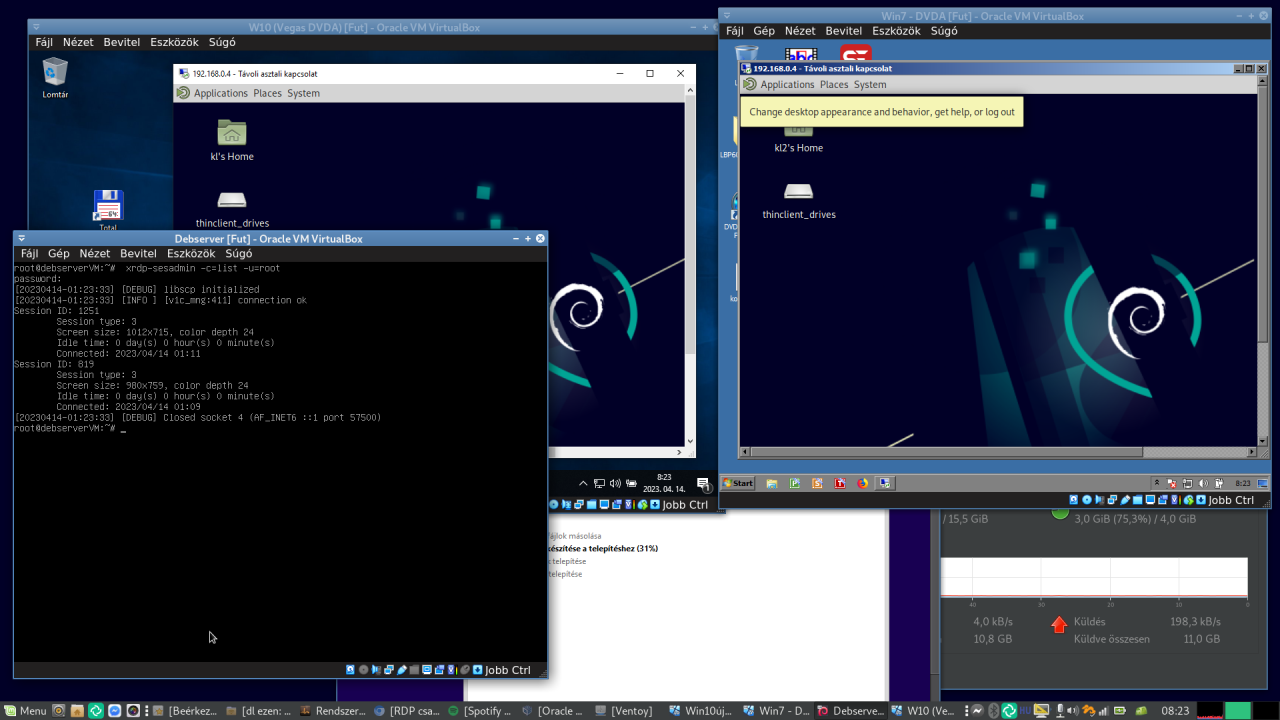Show hidden tray icons in Win7
This screenshot has width=1280, height=720.
tap(1157, 483)
